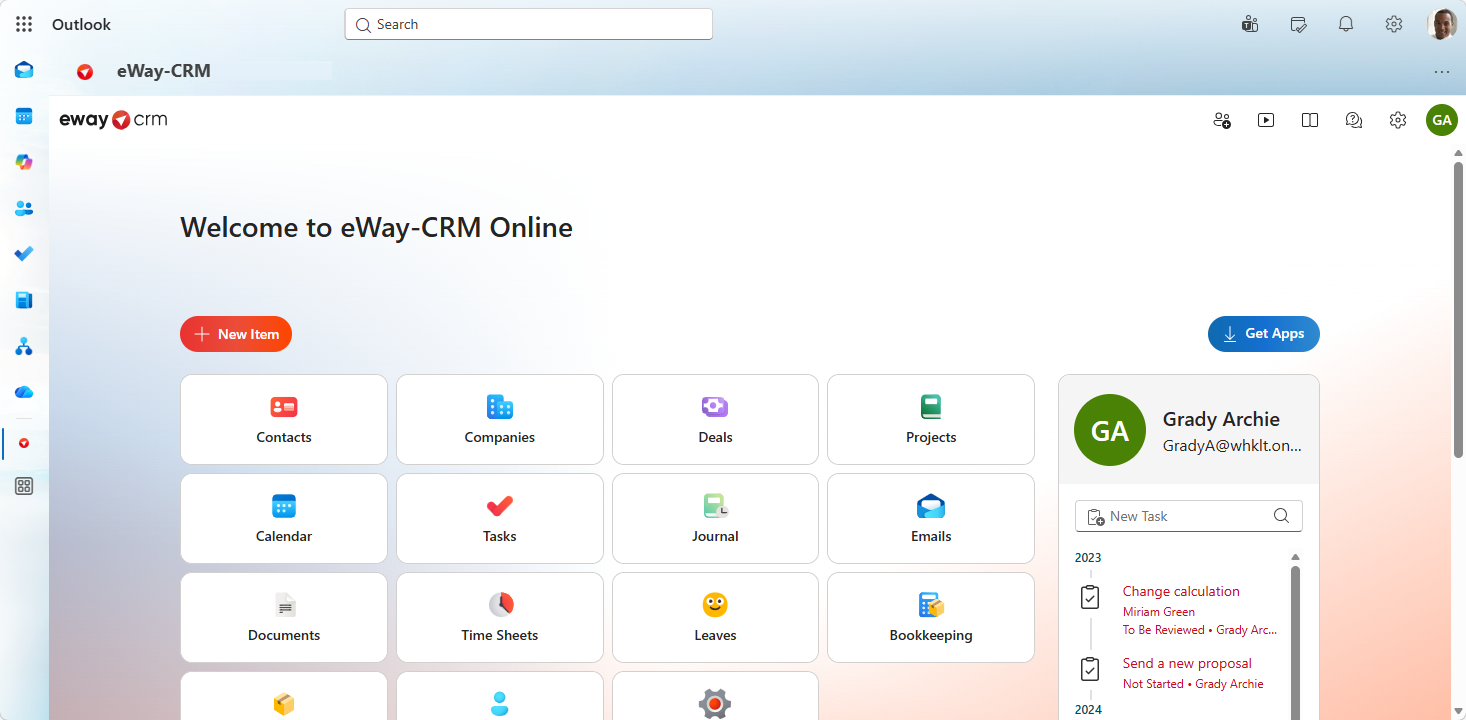Viewport: 1466px width, 720px height.
Task: Open the partially visible box tile
Action: coord(284,696)
